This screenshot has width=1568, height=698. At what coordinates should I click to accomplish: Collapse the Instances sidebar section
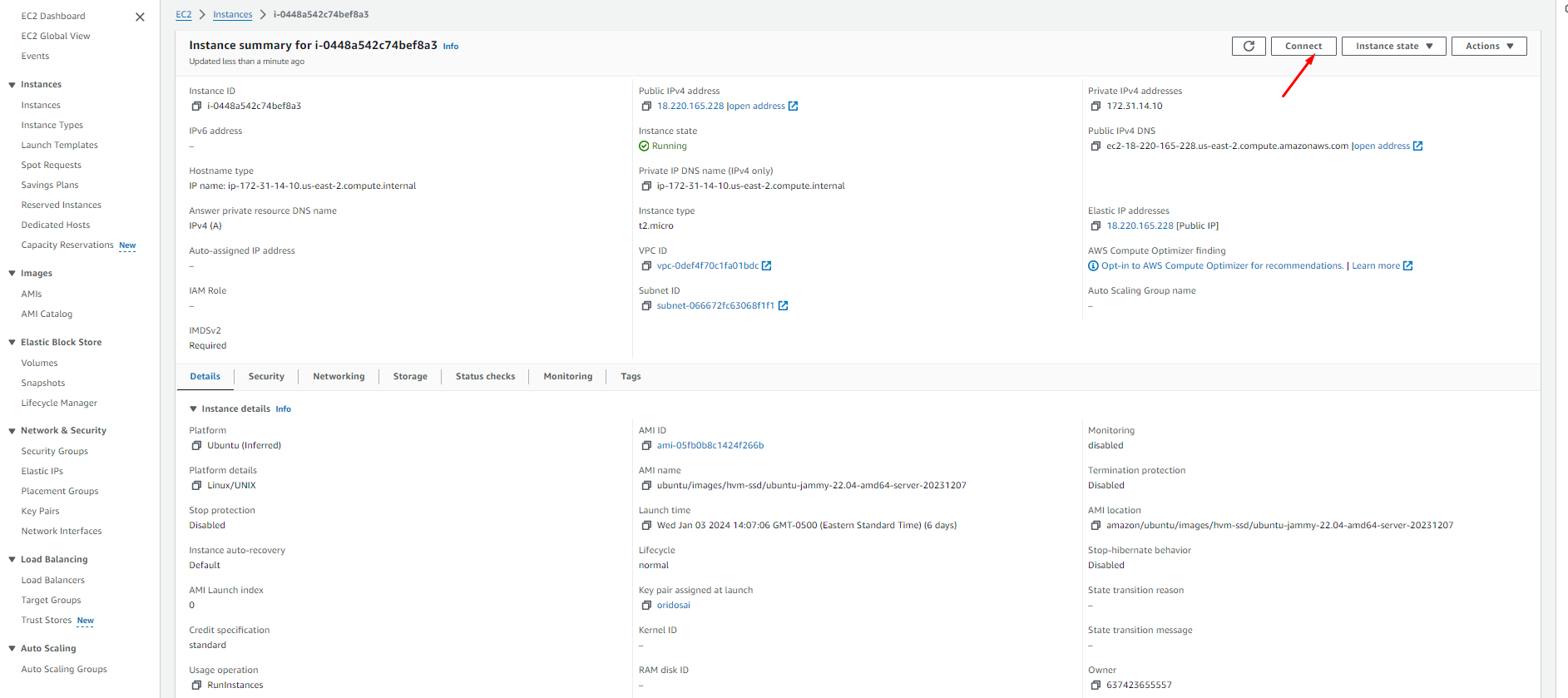coord(12,85)
